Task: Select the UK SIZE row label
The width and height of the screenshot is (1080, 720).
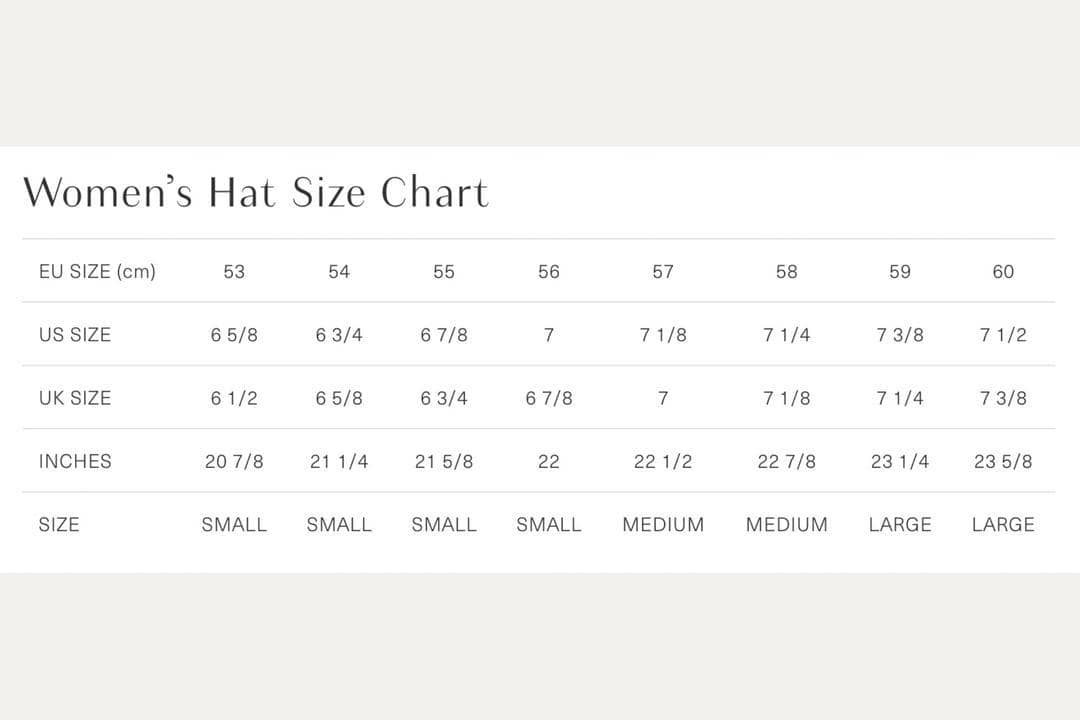Action: (x=75, y=398)
